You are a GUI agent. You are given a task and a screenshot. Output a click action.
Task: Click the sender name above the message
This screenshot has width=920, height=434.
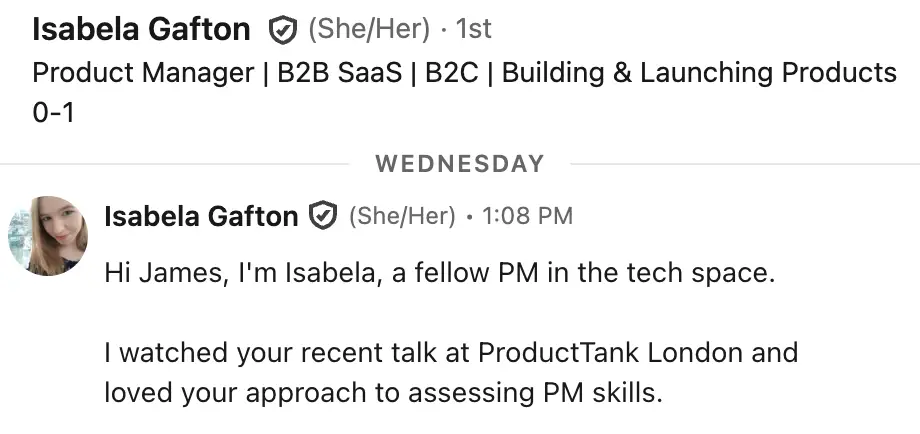201,216
